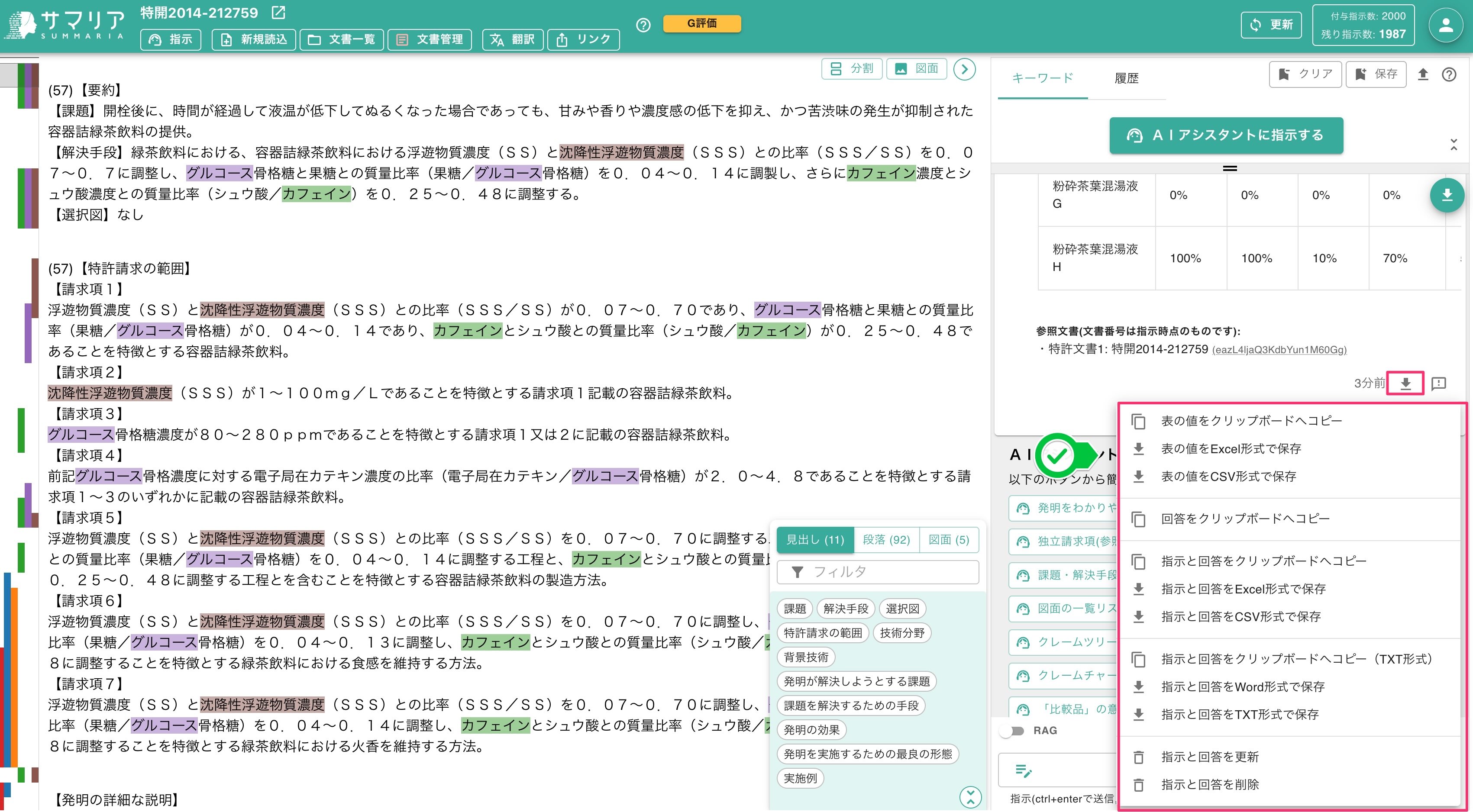Viewport: 1473px width, 812px height.
Task: Open 新規読込 to load a document
Action: [x=253, y=39]
